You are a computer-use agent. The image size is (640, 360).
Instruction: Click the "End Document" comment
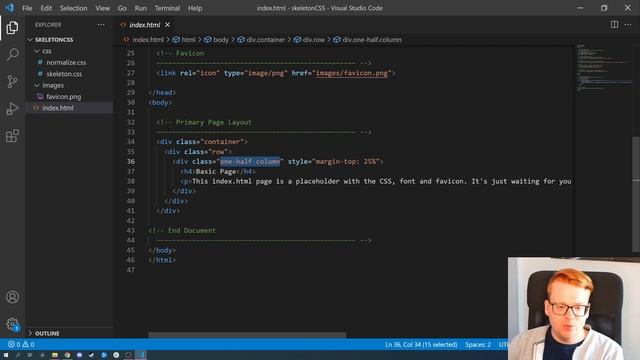point(191,230)
